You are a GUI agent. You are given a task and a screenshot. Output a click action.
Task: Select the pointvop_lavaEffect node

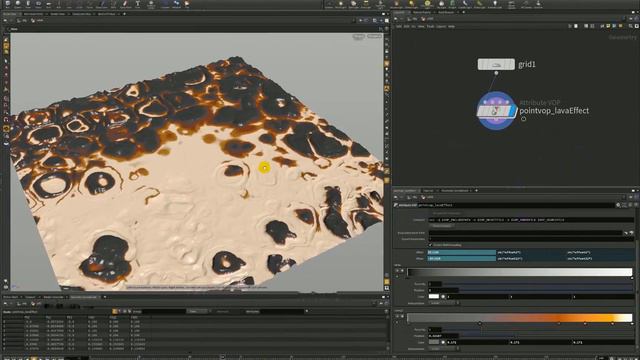pos(496,111)
